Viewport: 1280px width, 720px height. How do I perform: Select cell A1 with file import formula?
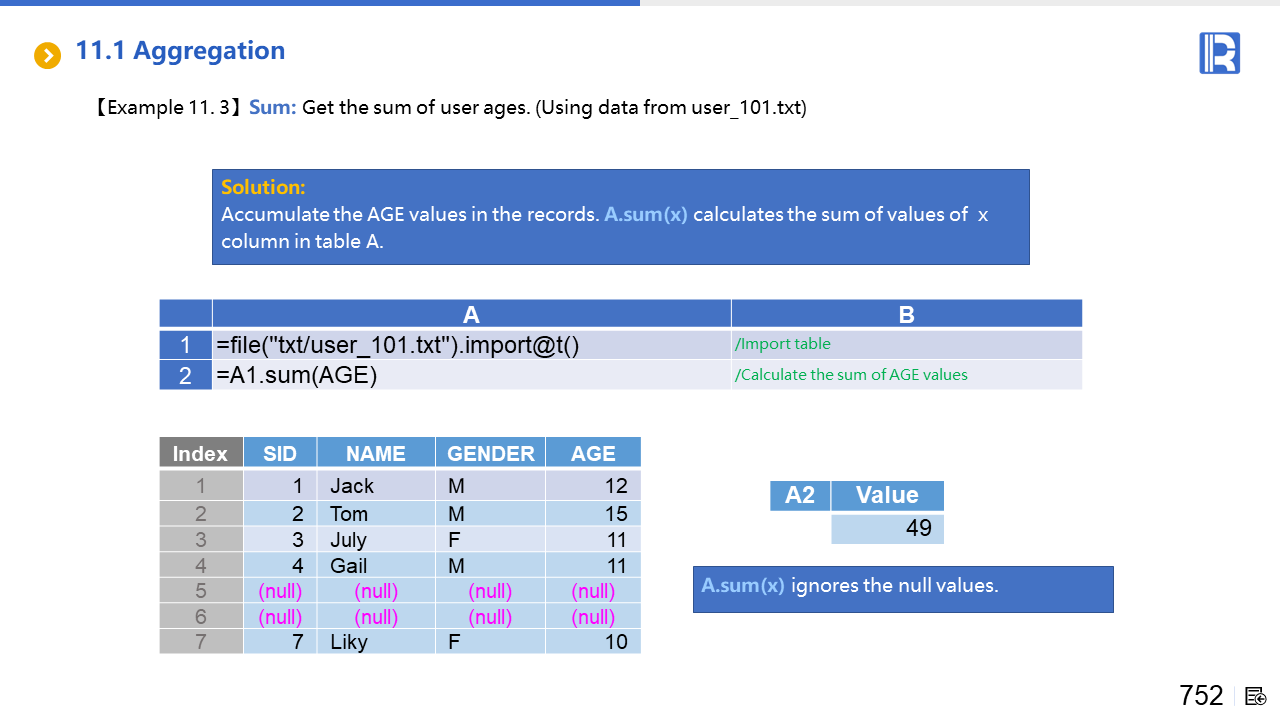(x=471, y=345)
